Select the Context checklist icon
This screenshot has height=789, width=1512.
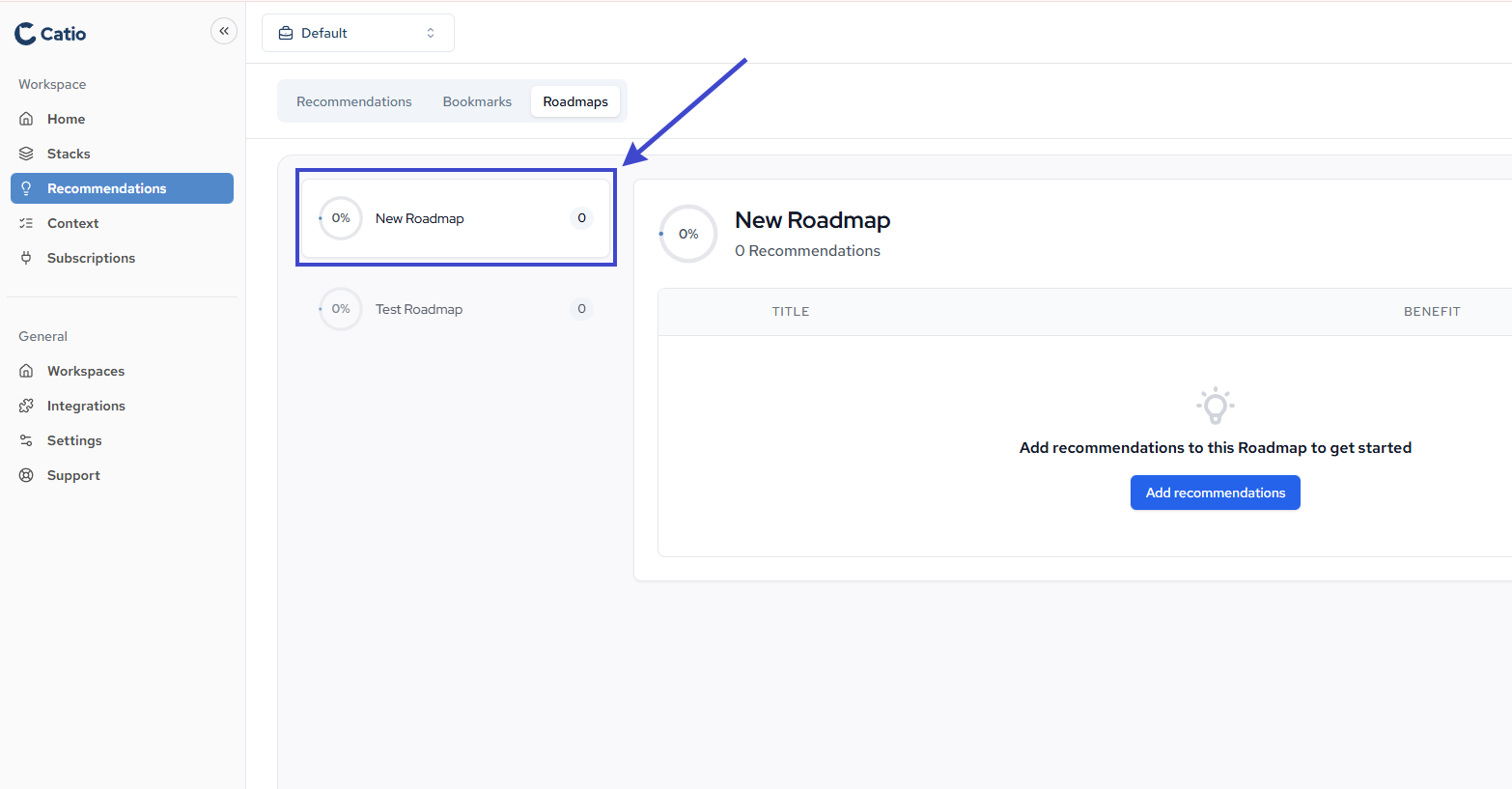click(x=26, y=222)
